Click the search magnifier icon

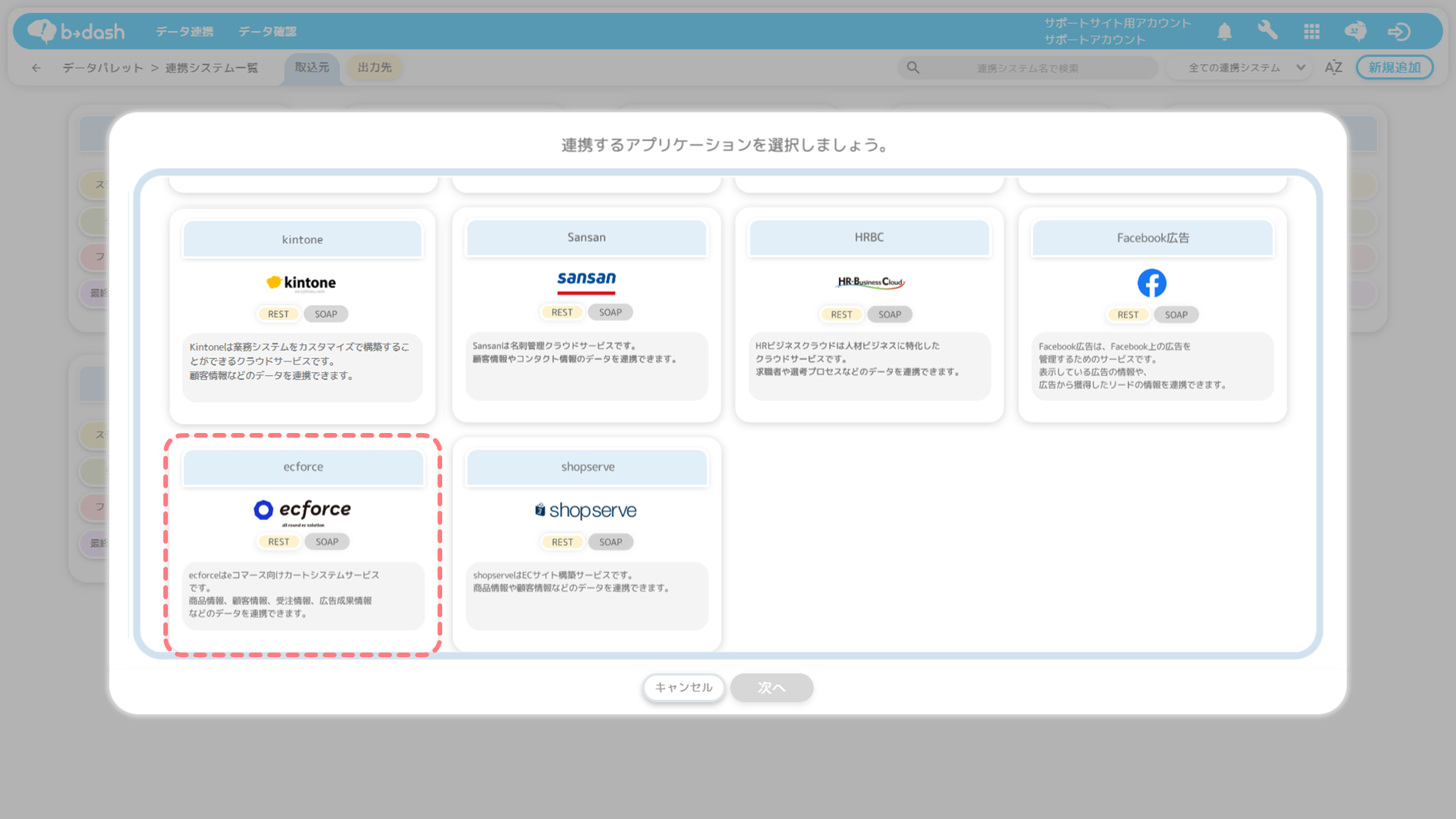point(913,68)
